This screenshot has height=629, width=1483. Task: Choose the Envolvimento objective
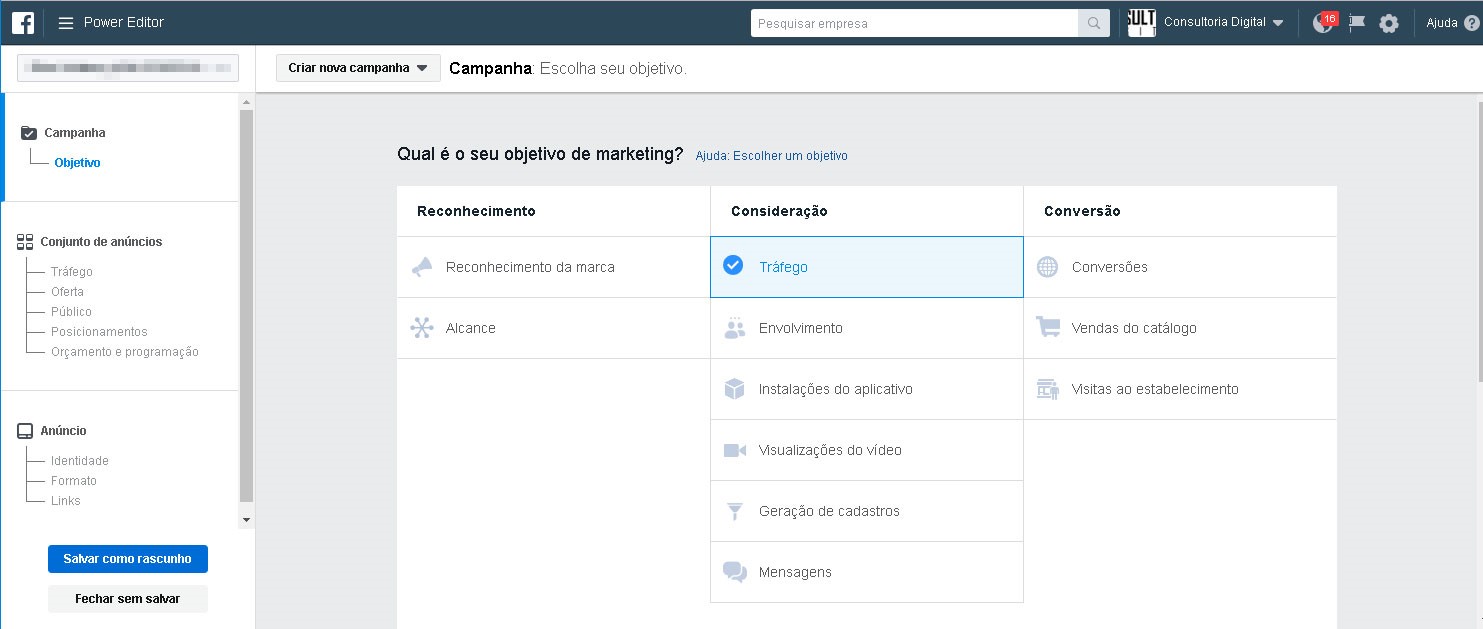coord(867,328)
